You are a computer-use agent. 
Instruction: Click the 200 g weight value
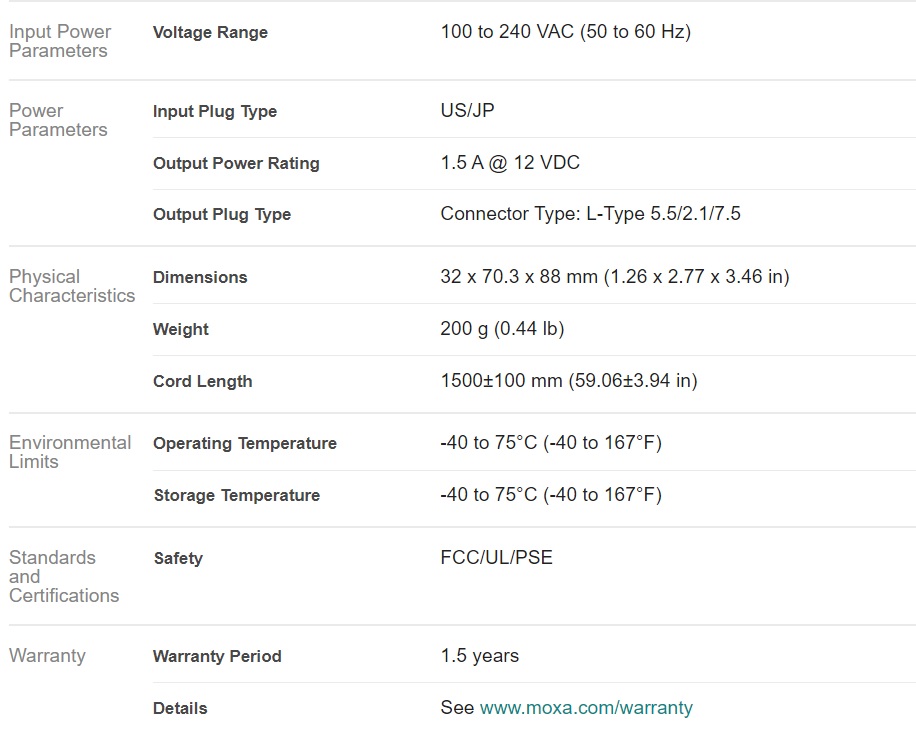[x=502, y=328]
